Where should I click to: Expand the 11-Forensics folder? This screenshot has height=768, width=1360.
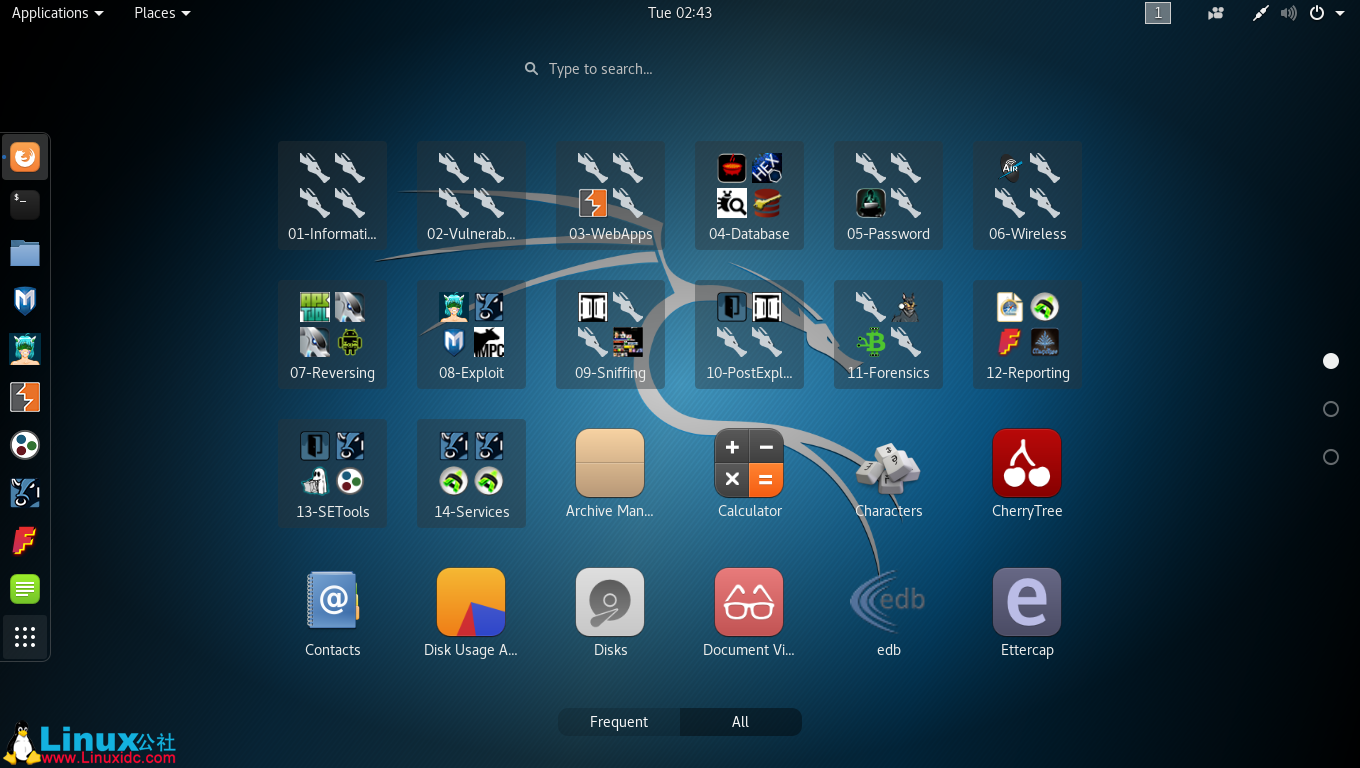(x=888, y=334)
